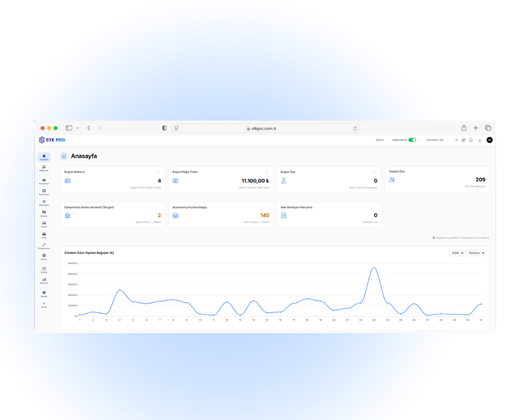Open the Anasayfa home sidebar icon

tap(44, 157)
